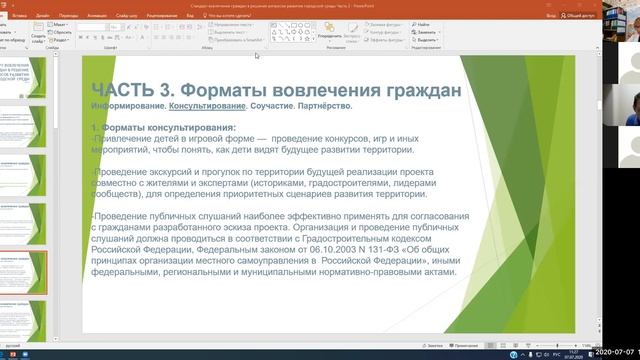Open the Выделить (Select) dropdown
This screenshot has height=360, width=640.
point(425,40)
